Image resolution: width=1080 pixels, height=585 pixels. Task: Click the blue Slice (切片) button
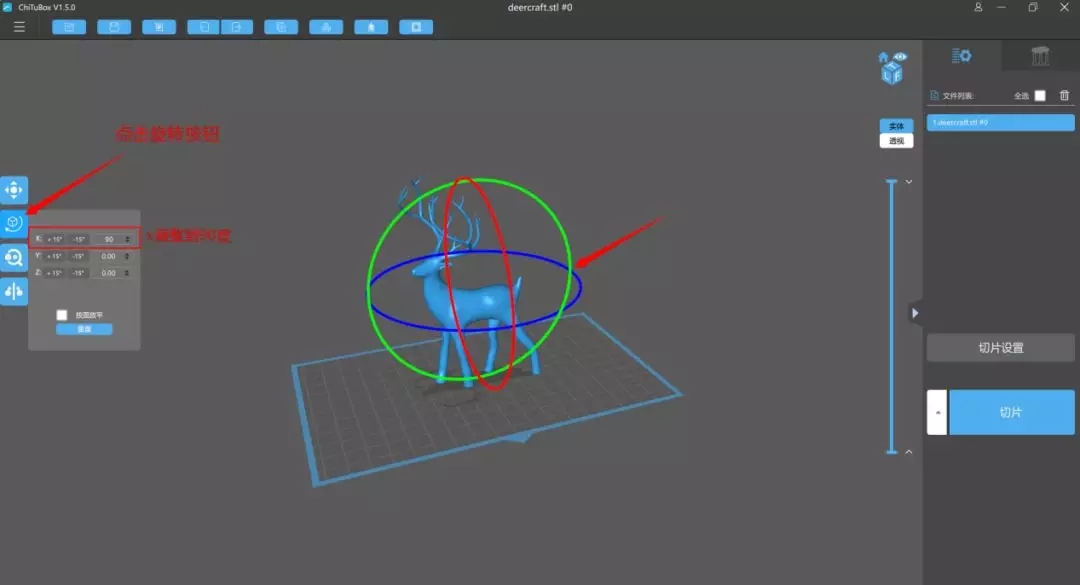click(1011, 412)
